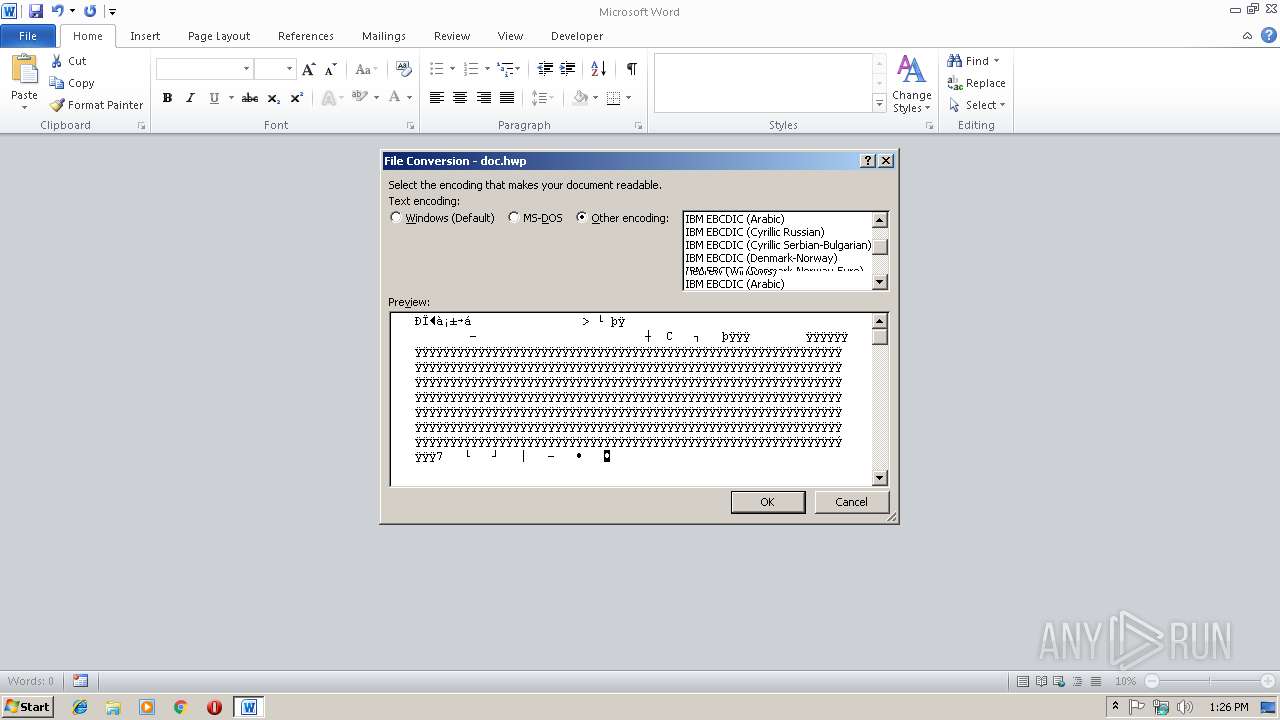Switch to the Developer tab
This screenshot has height=720, width=1280.
tap(577, 36)
